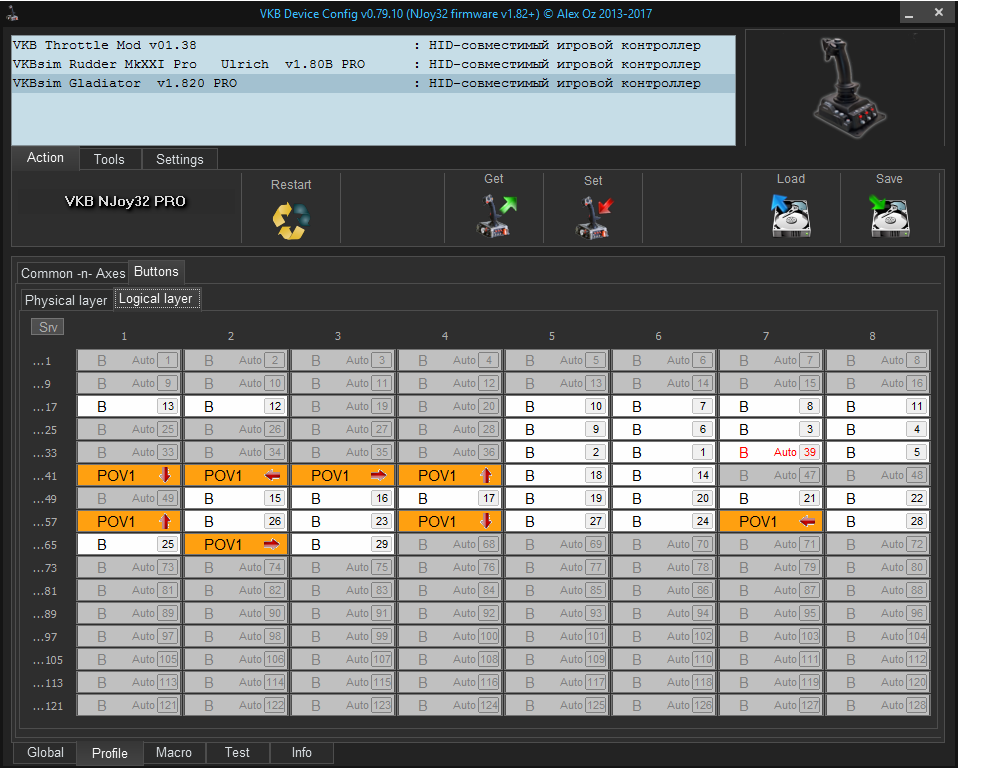Open the Action tab

(x=45, y=158)
